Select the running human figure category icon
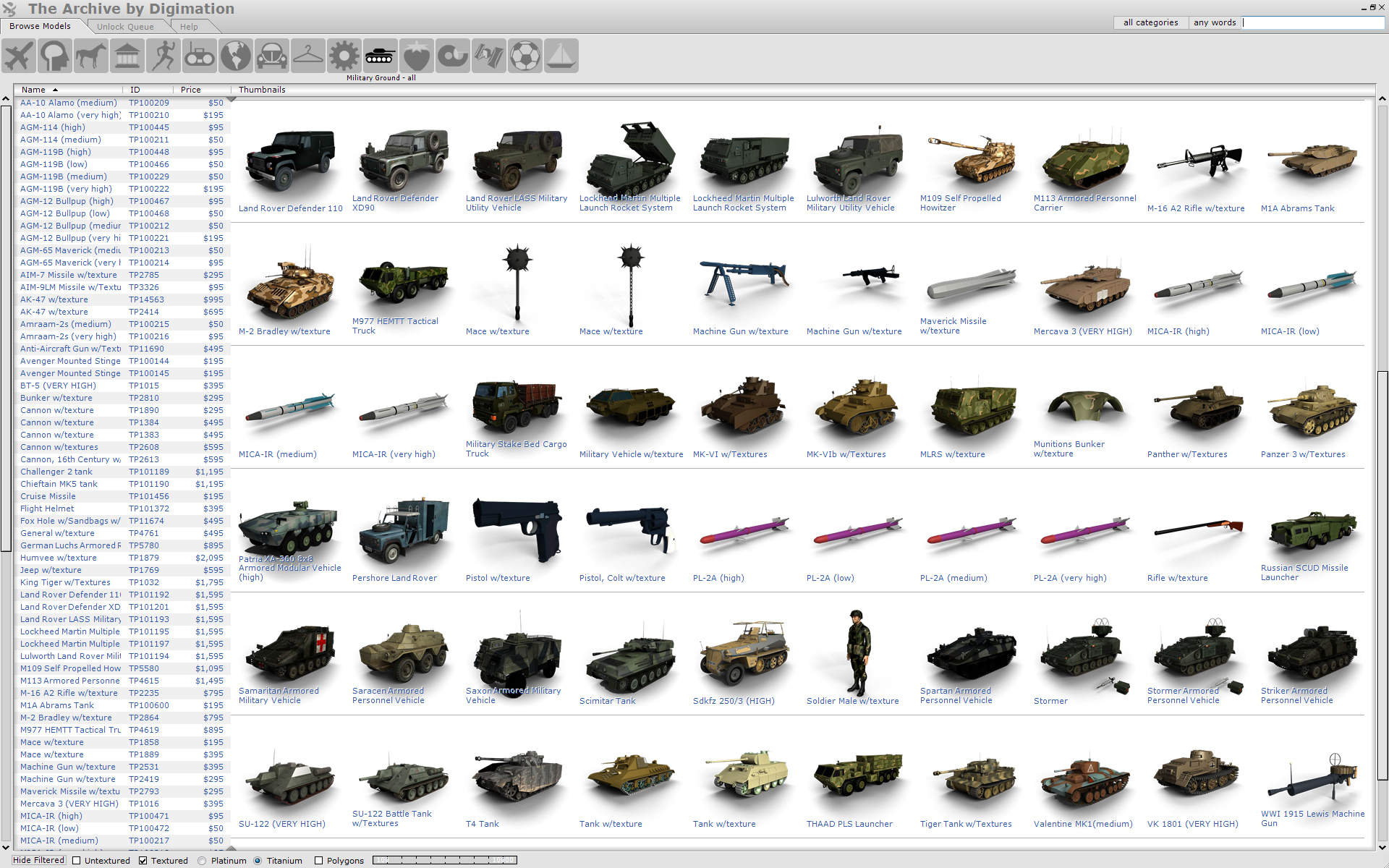The height and width of the screenshot is (868, 1389). pos(163,56)
